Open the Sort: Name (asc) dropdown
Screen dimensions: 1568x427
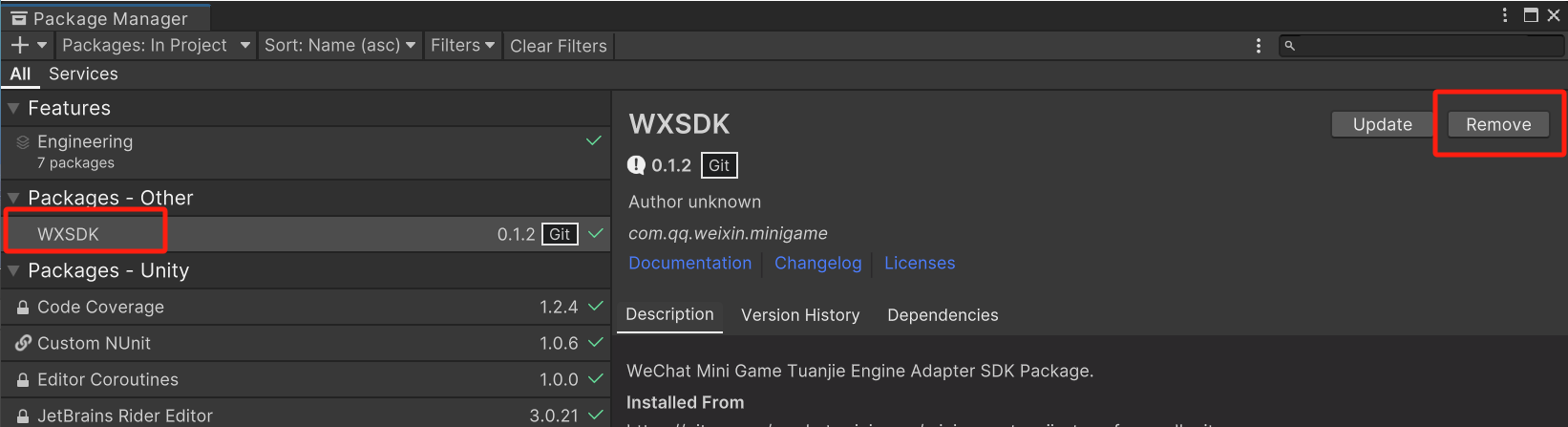(339, 45)
